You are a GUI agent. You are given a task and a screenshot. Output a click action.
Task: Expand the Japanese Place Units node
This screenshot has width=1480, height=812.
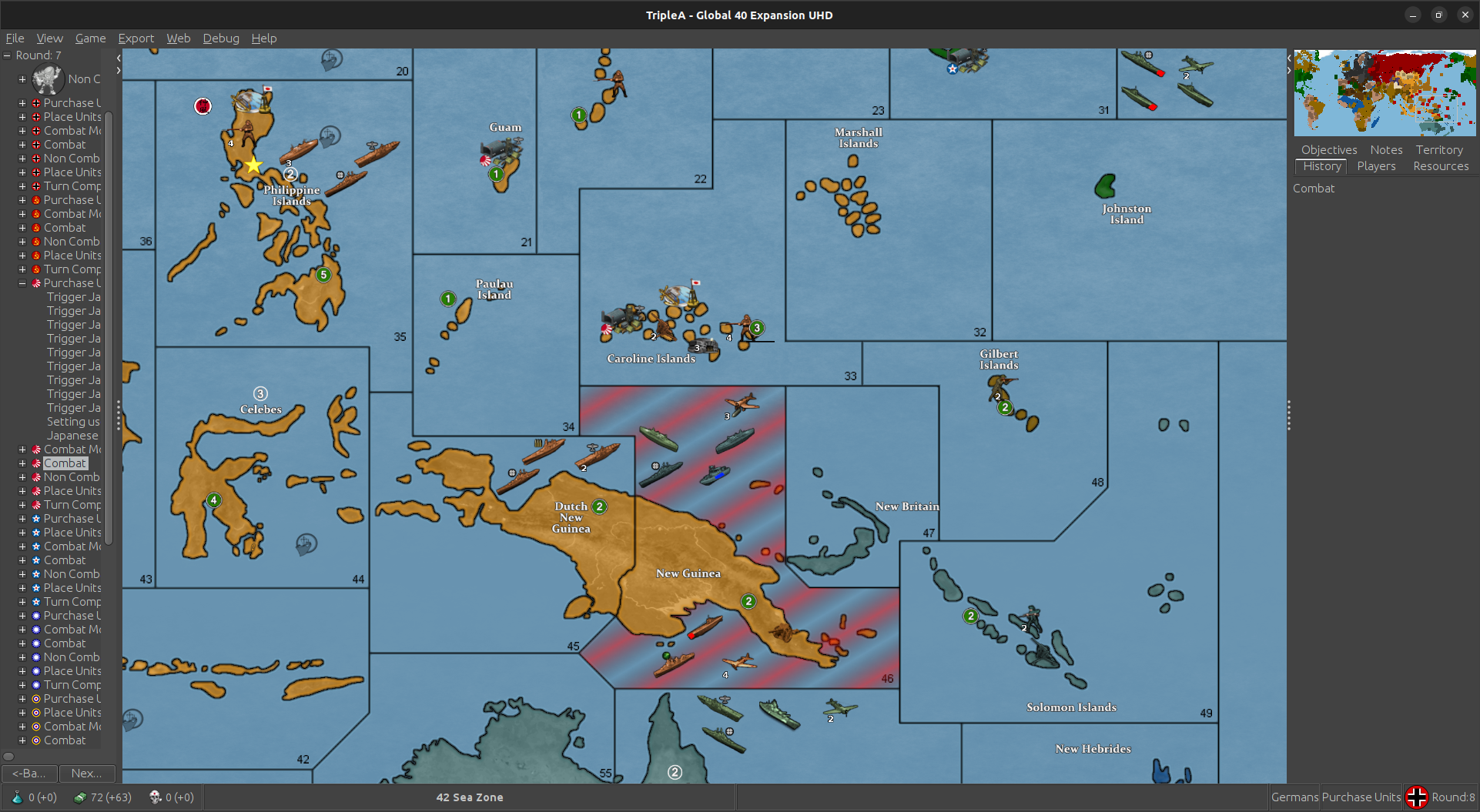[x=22, y=491]
